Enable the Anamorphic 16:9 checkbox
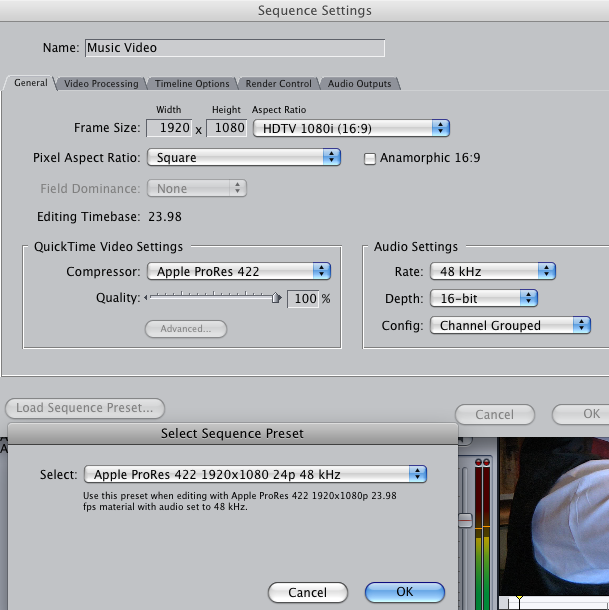Image resolution: width=609 pixels, height=610 pixels. 370,158
